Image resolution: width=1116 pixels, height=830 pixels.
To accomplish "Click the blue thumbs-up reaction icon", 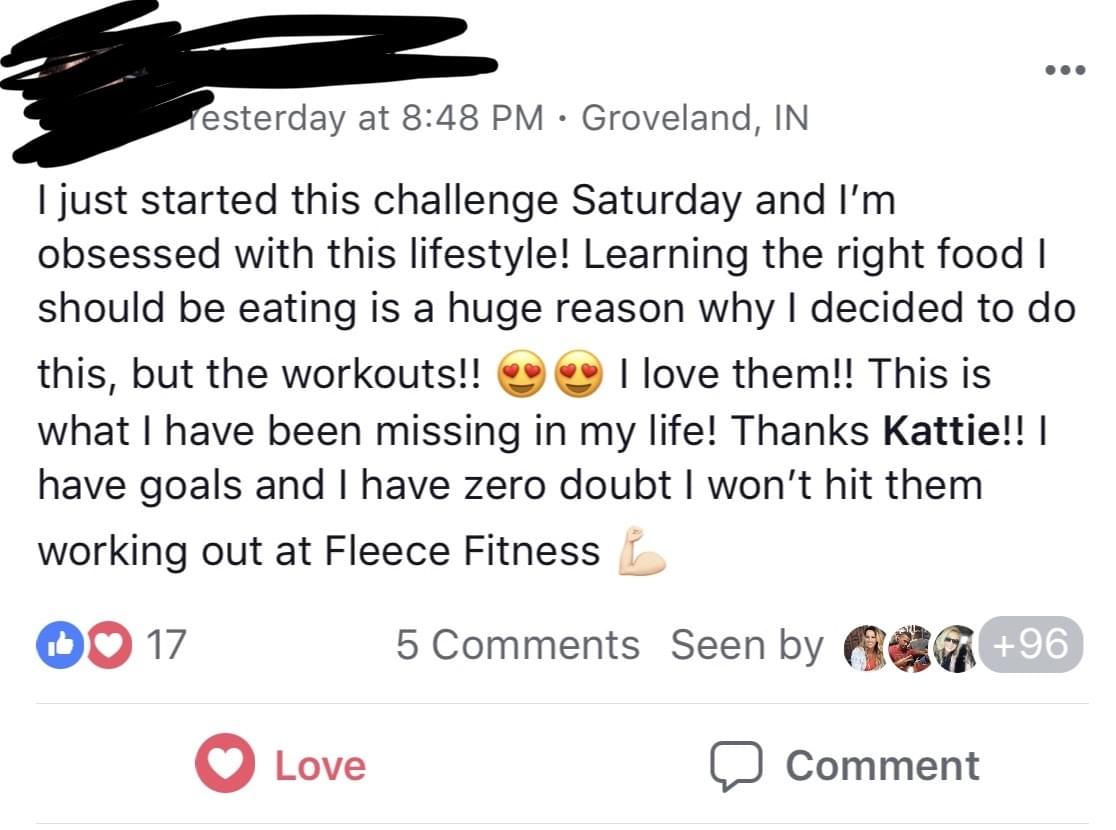I will [x=60, y=645].
